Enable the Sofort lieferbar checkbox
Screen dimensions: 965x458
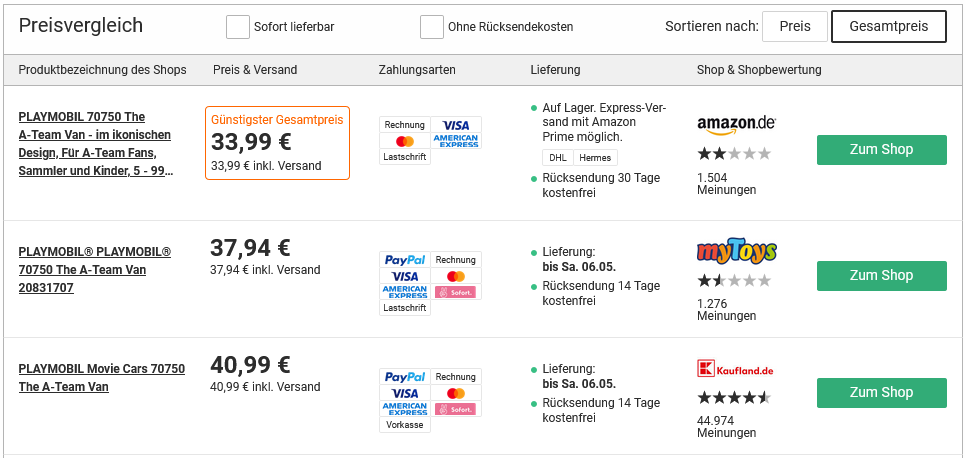tap(238, 27)
